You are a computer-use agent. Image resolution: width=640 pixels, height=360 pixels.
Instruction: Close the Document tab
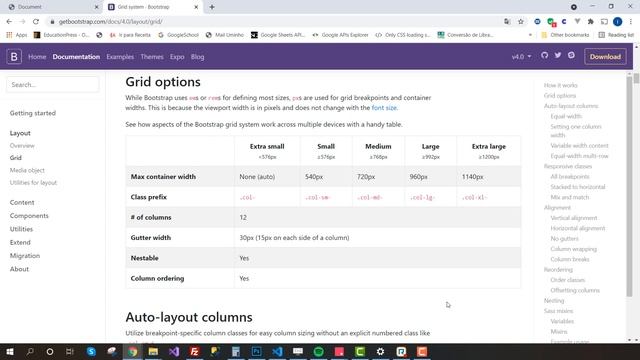coord(97,7)
